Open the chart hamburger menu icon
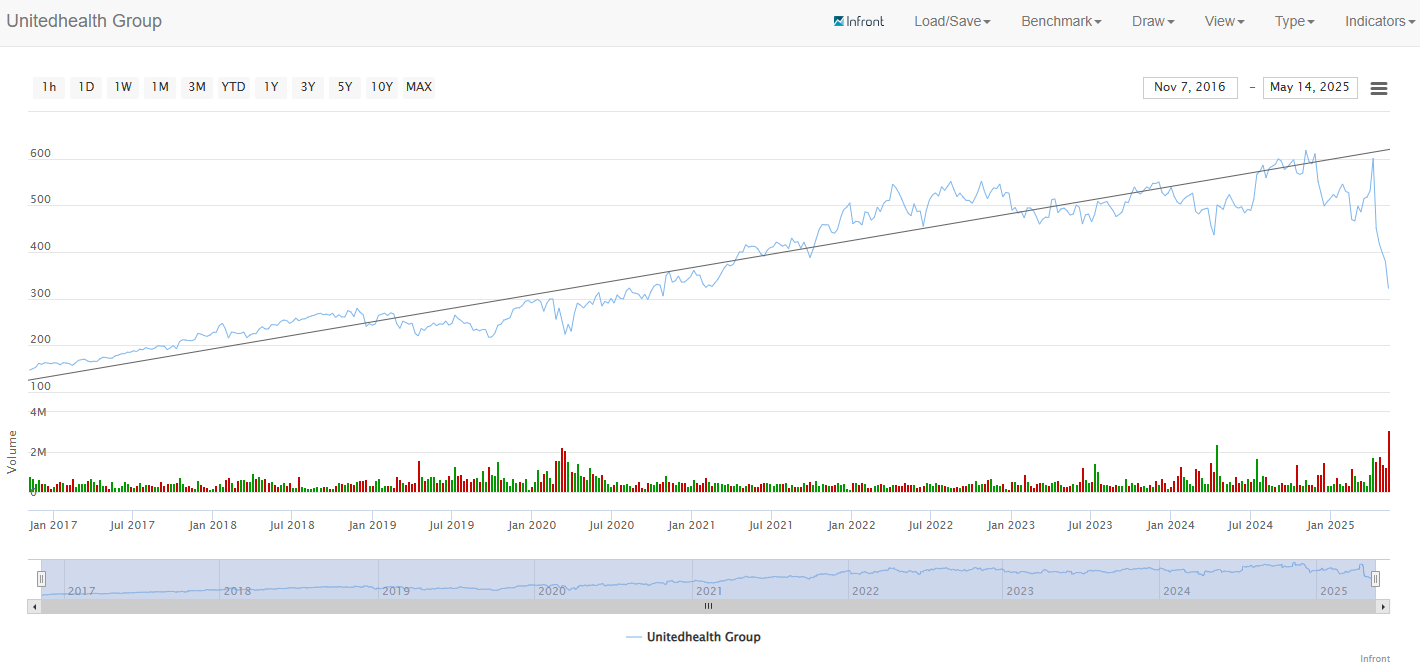The height and width of the screenshot is (669, 1420). (1379, 88)
